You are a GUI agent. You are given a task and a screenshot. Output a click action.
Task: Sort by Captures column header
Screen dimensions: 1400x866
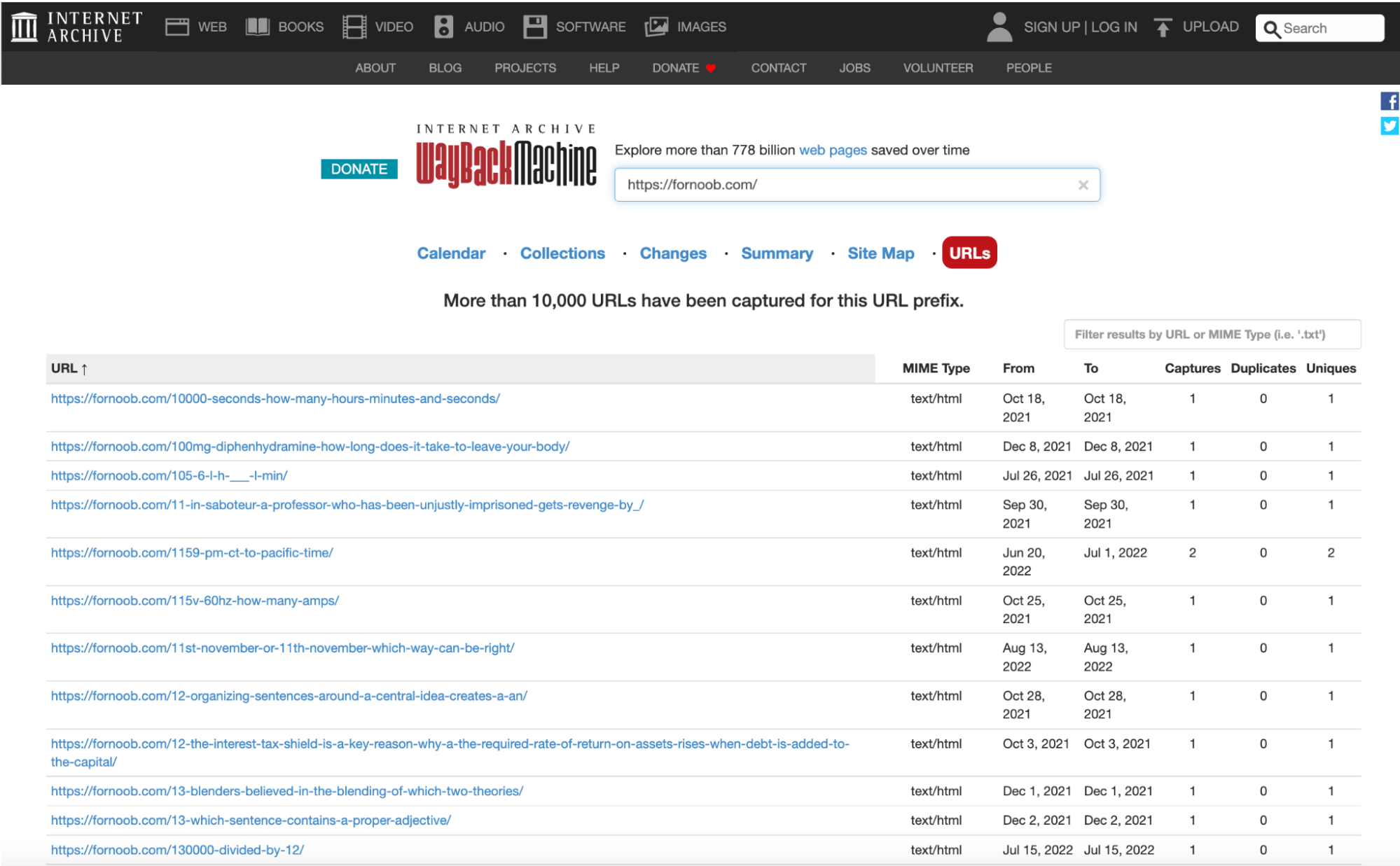click(1192, 368)
